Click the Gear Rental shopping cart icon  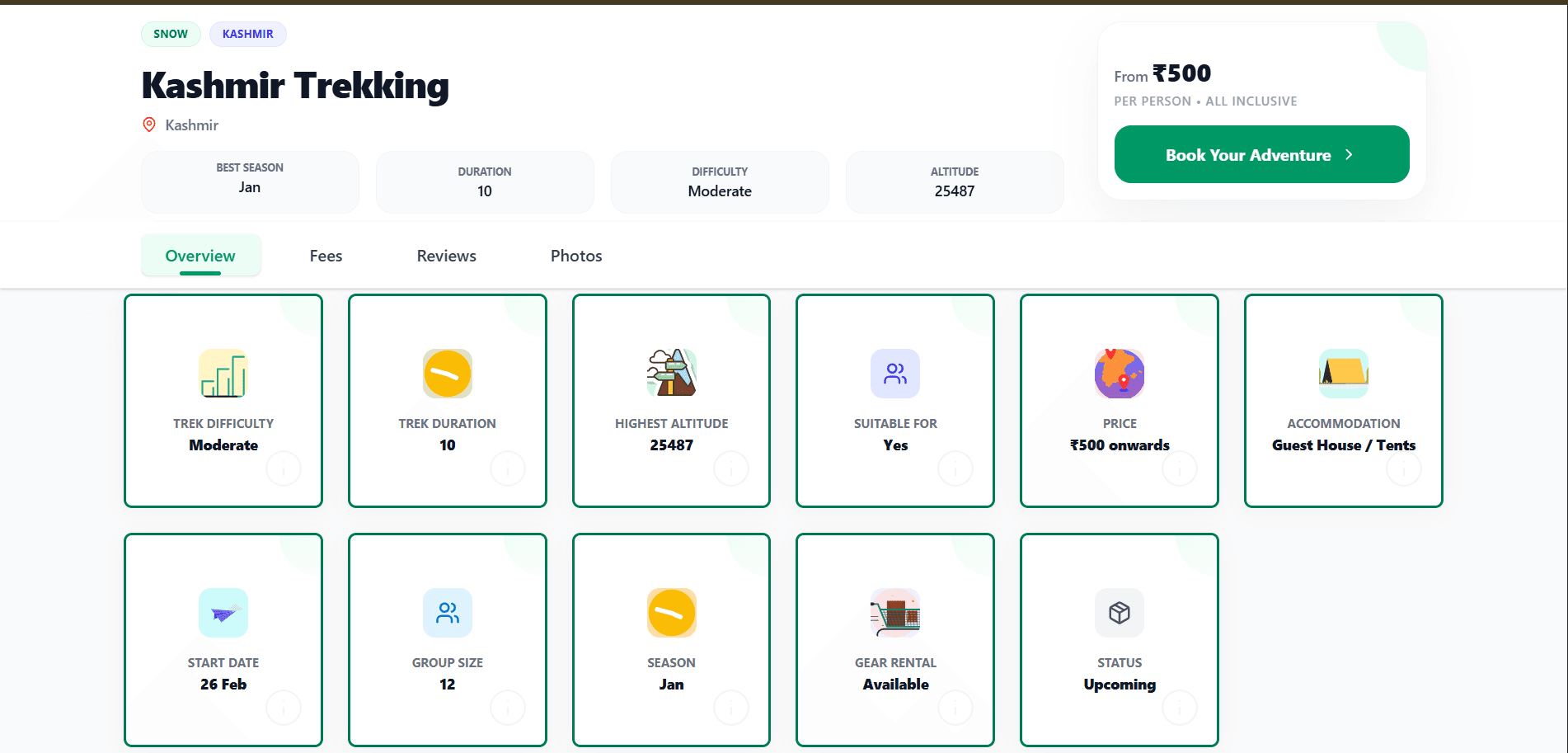(895, 613)
